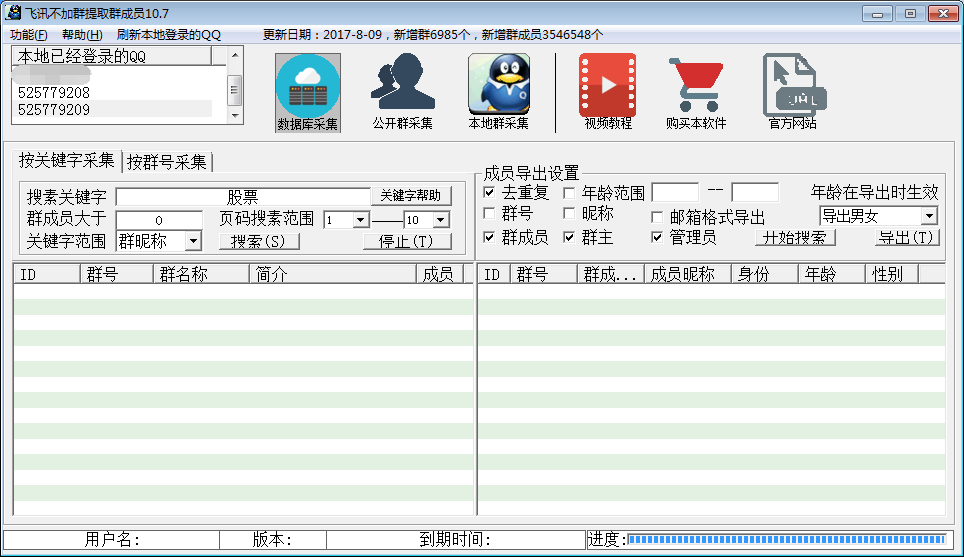Uncheck the 群成员 checkbox

(489, 237)
